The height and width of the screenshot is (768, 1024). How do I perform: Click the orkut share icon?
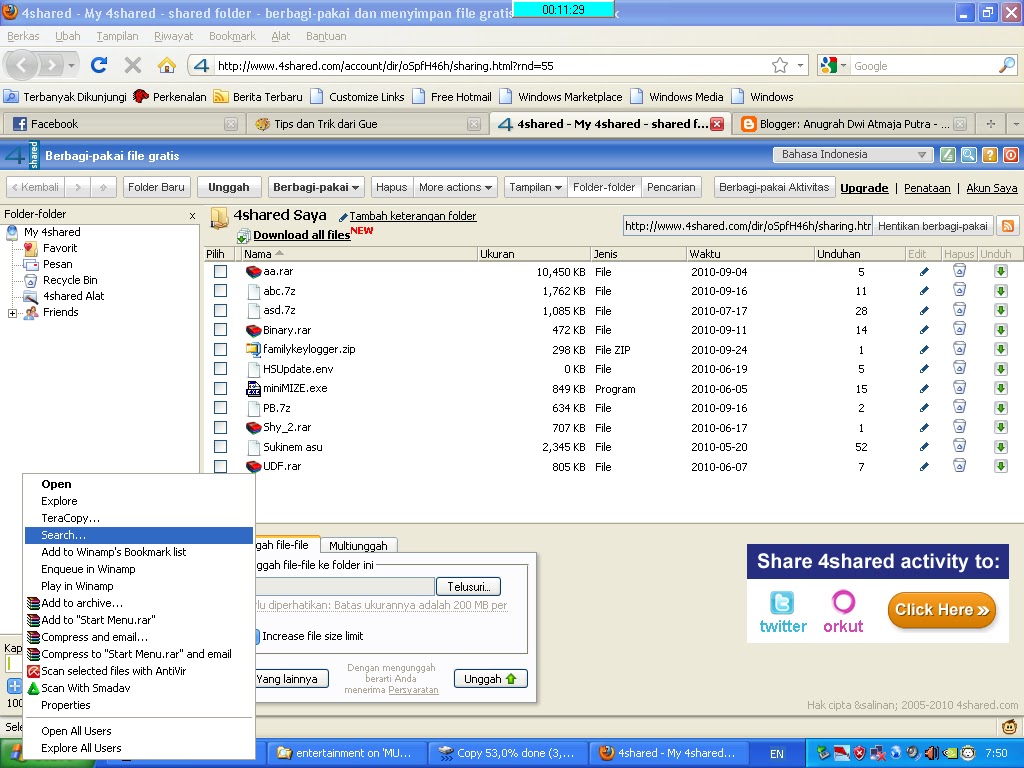pyautogui.click(x=842, y=611)
